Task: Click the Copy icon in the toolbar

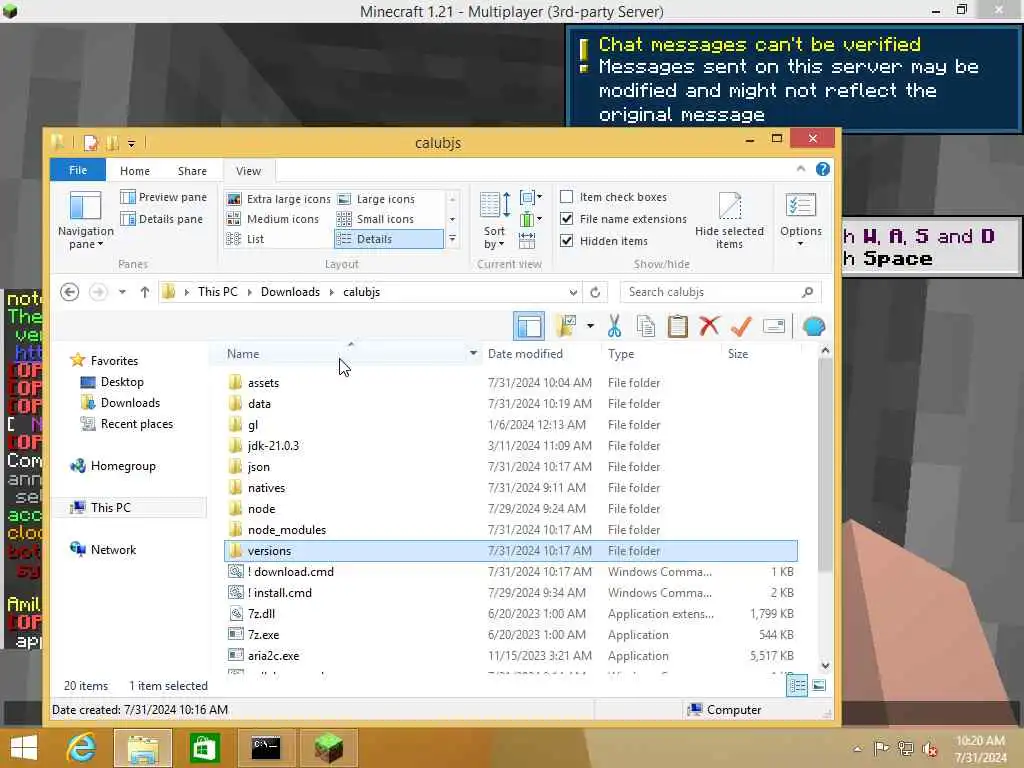Action: [x=646, y=326]
